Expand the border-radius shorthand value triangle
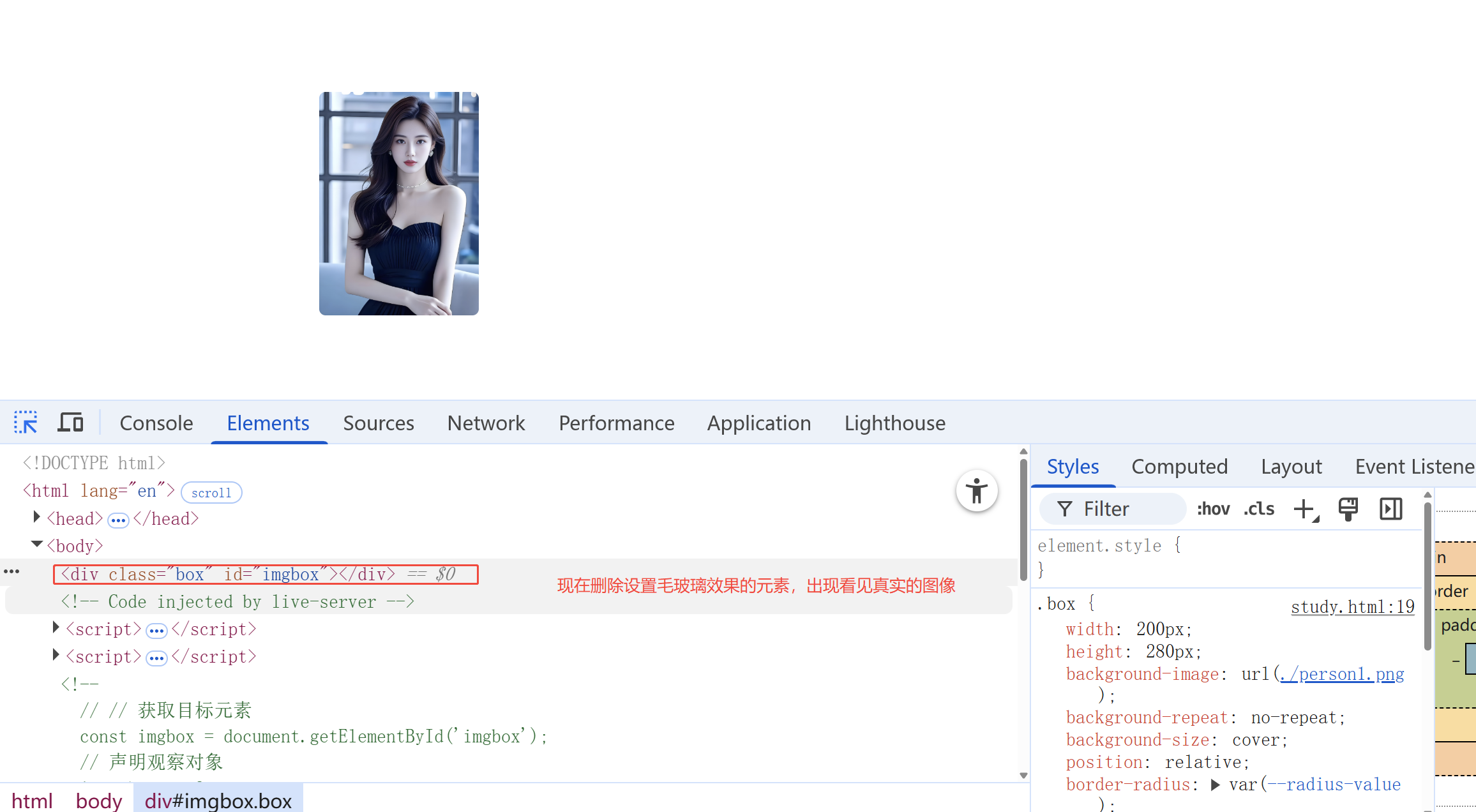The height and width of the screenshot is (812, 1476). [x=1216, y=785]
